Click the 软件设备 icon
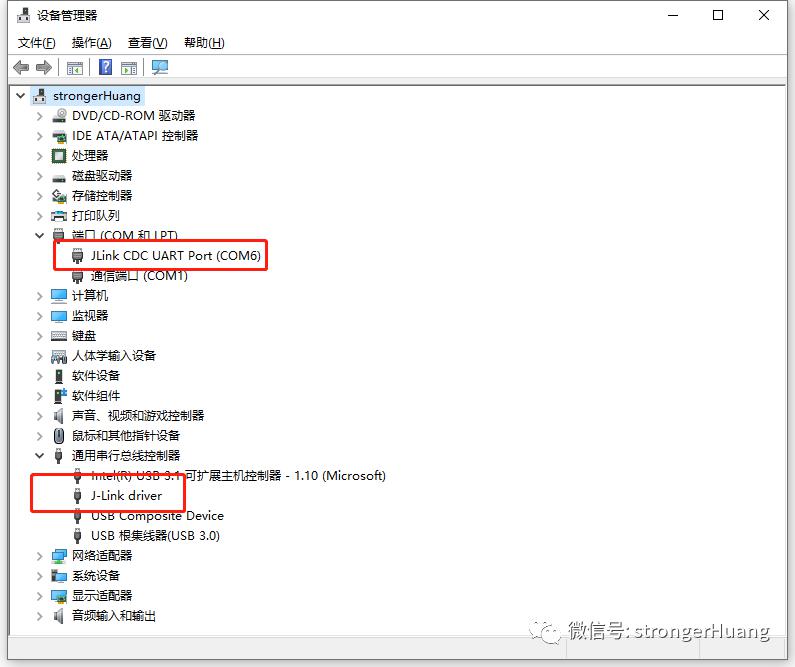Screen dimensions: 795x667 (59, 376)
